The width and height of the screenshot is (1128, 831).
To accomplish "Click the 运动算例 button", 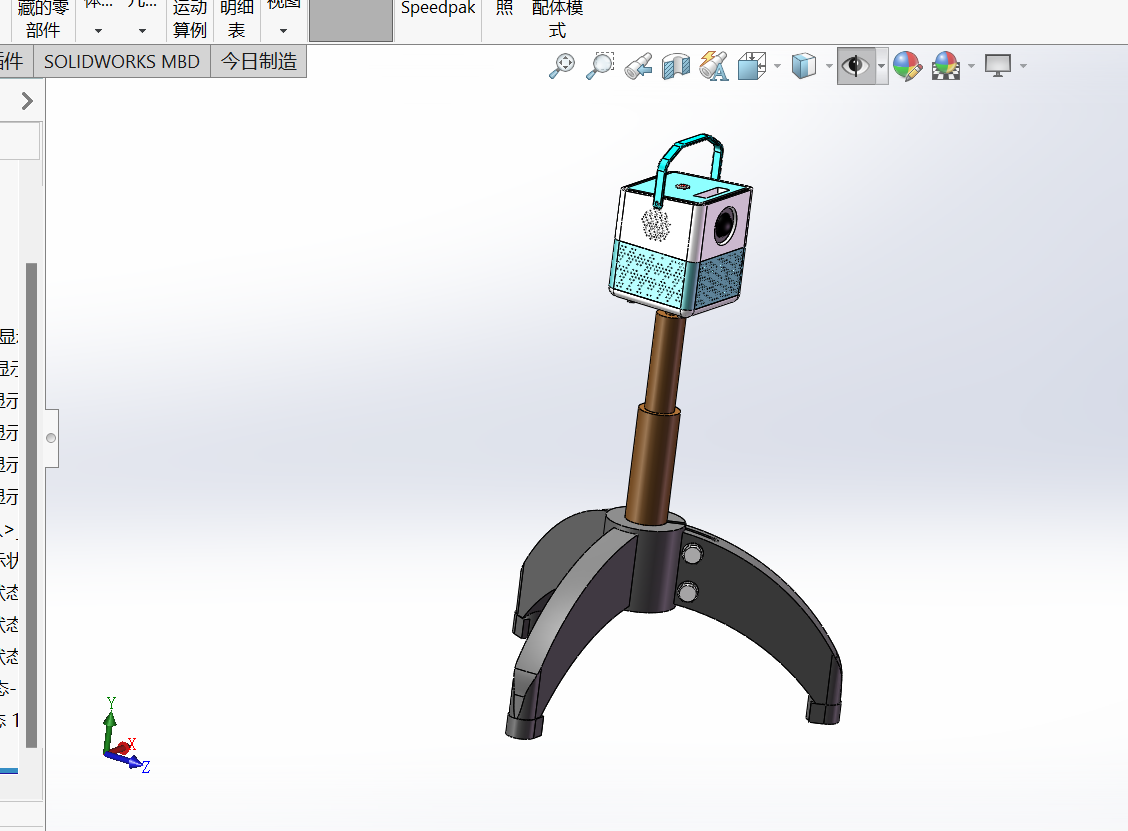I will (x=190, y=19).
